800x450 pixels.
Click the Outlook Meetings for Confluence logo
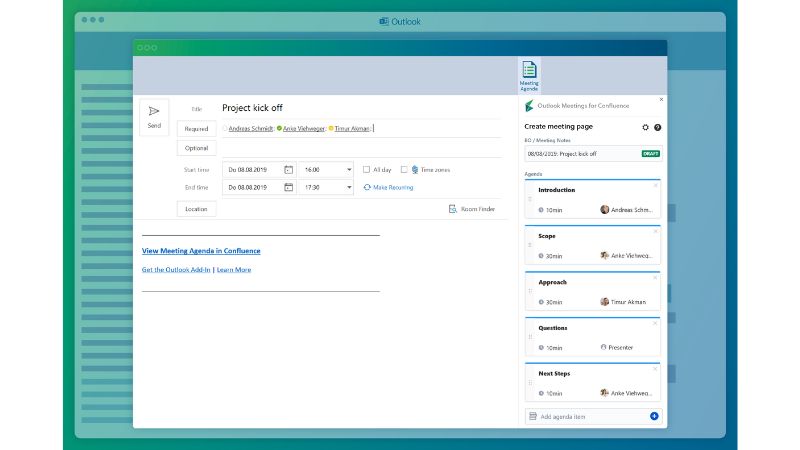click(529, 106)
